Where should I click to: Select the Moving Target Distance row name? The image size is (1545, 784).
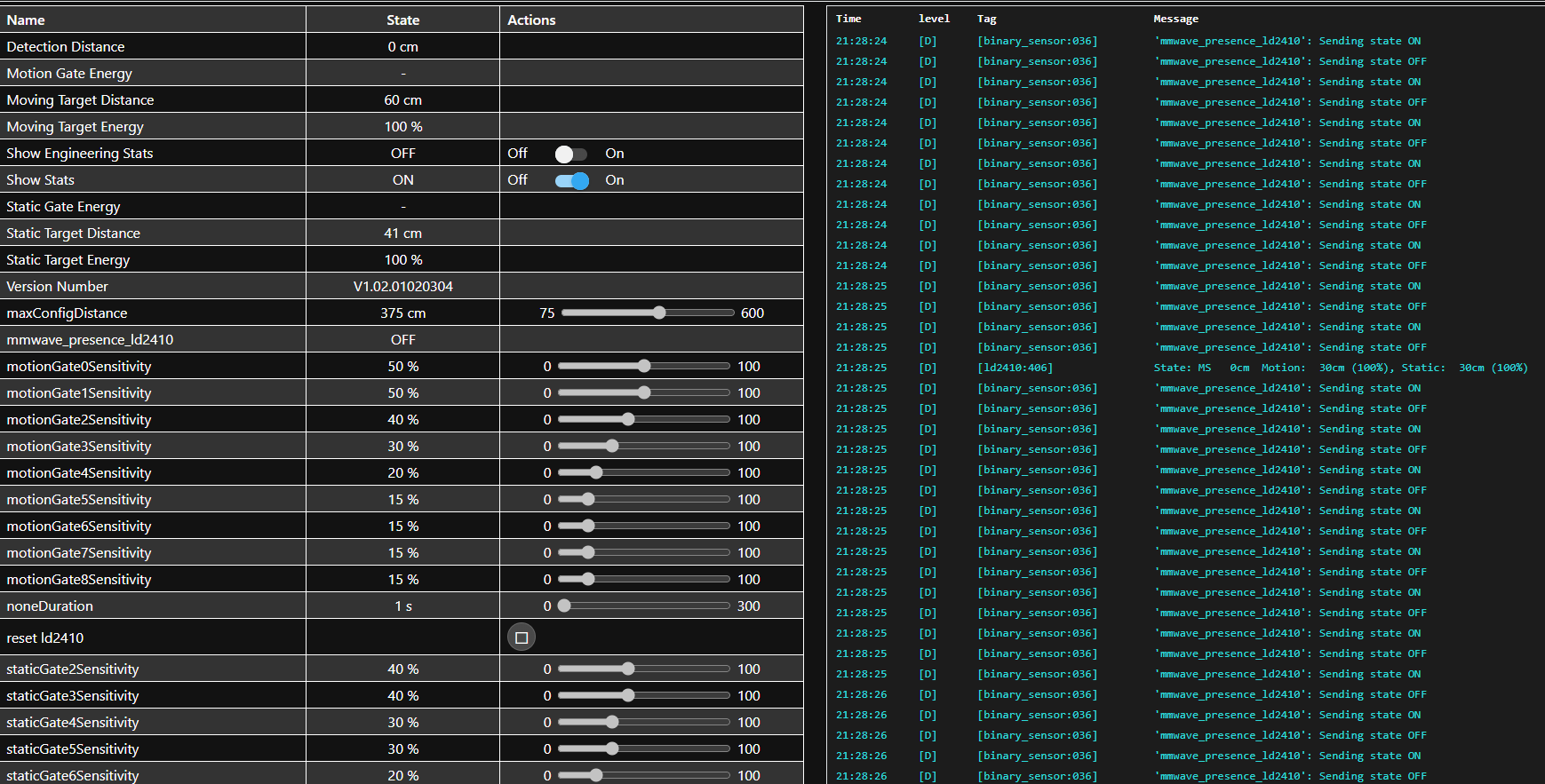click(80, 99)
